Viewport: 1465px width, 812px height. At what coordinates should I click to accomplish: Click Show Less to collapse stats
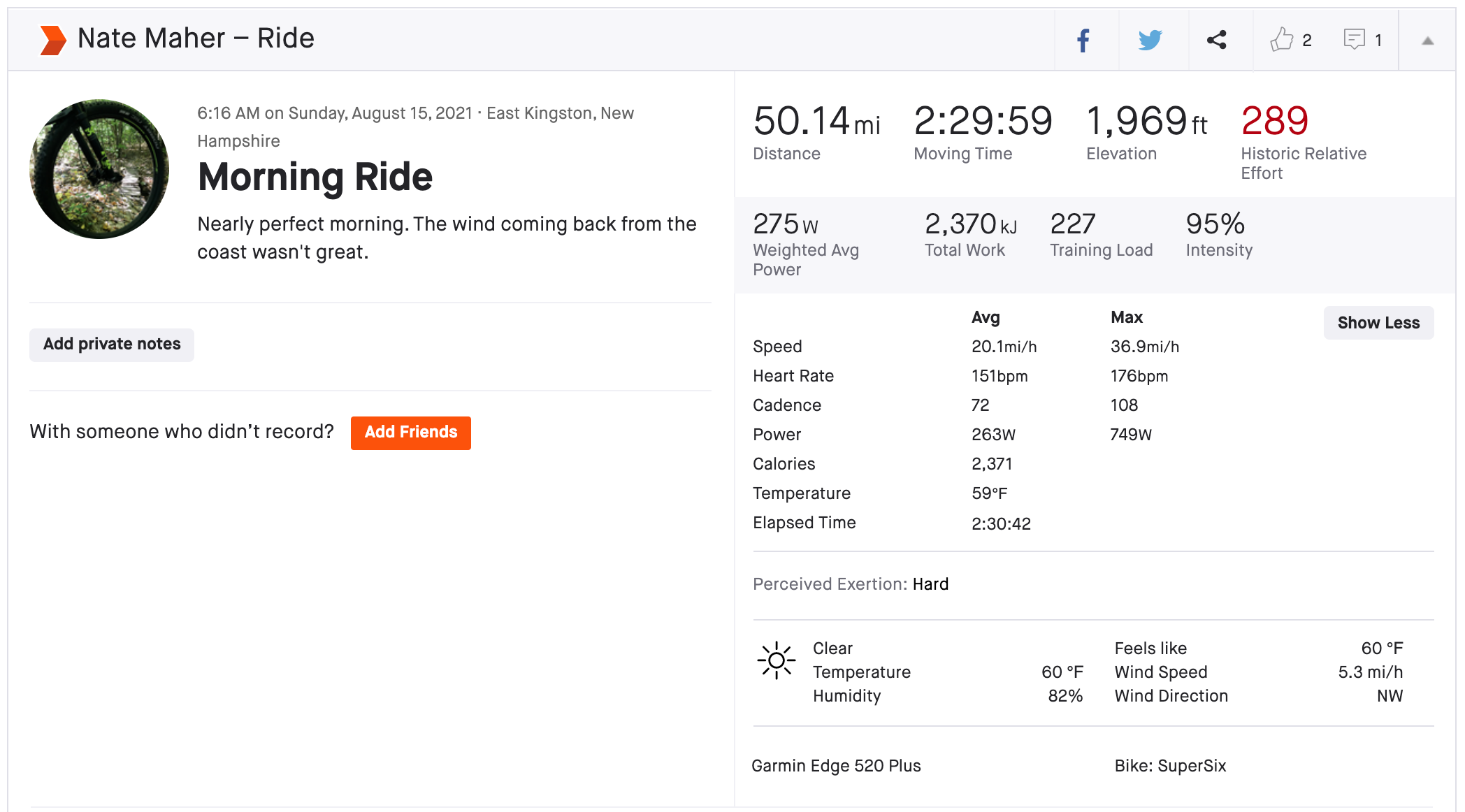pos(1378,323)
